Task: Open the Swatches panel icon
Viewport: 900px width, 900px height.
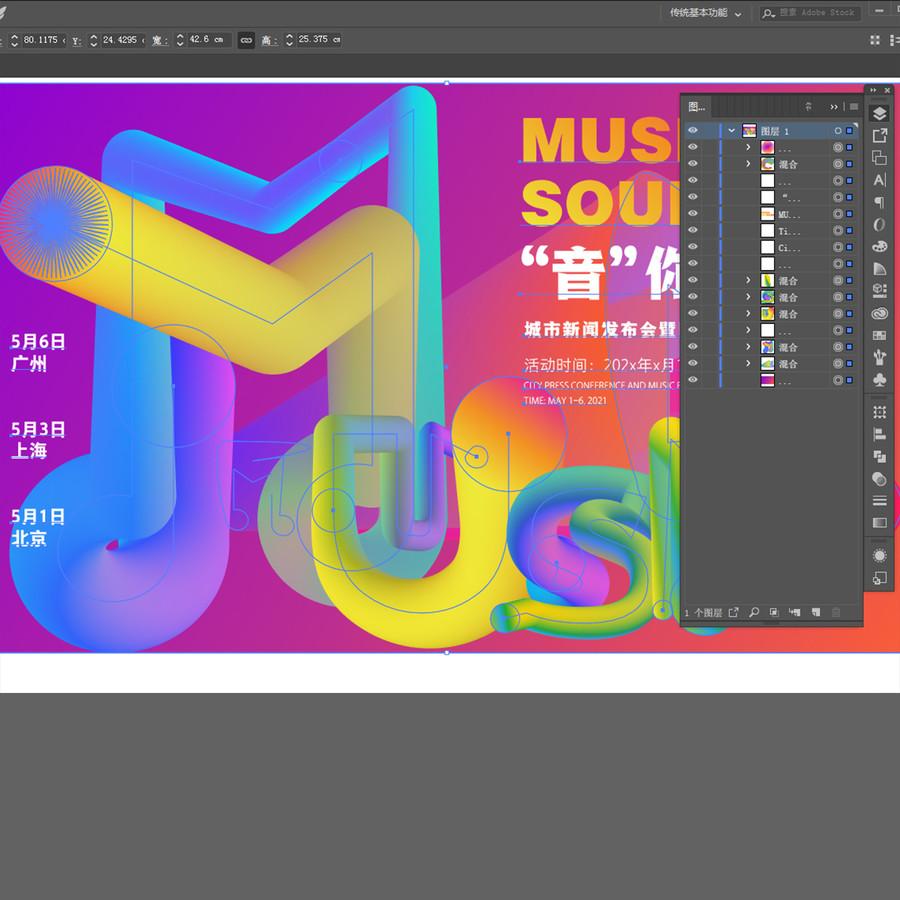Action: pos(879,336)
